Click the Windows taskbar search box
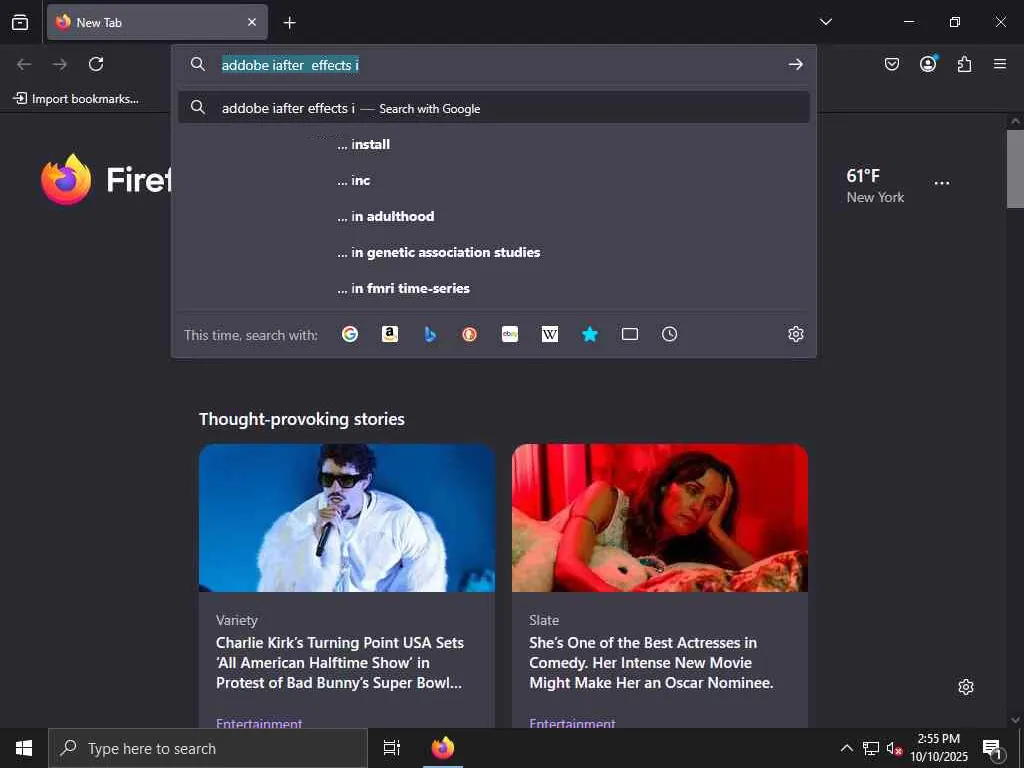Viewport: 1024px width, 768px height. [x=208, y=748]
